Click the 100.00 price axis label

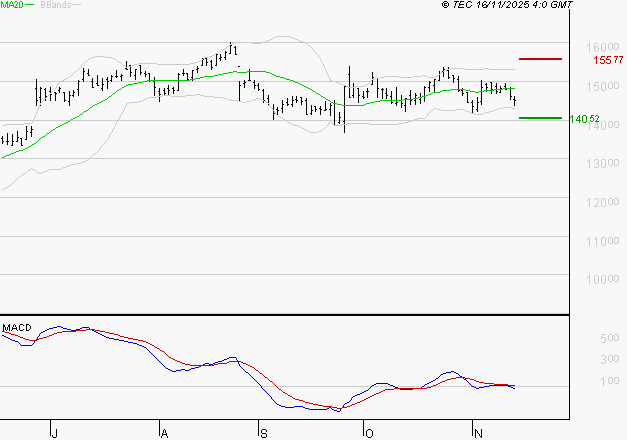(x=603, y=279)
